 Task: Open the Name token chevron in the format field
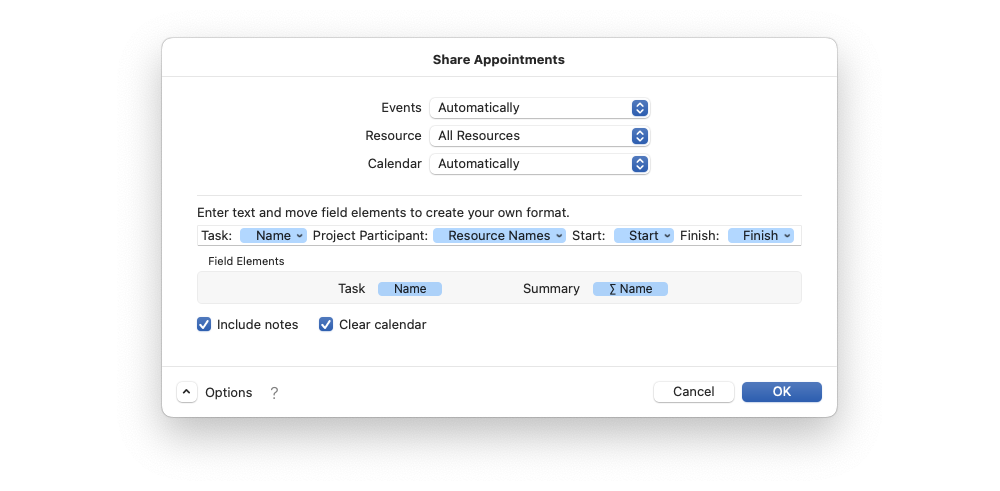coord(300,236)
